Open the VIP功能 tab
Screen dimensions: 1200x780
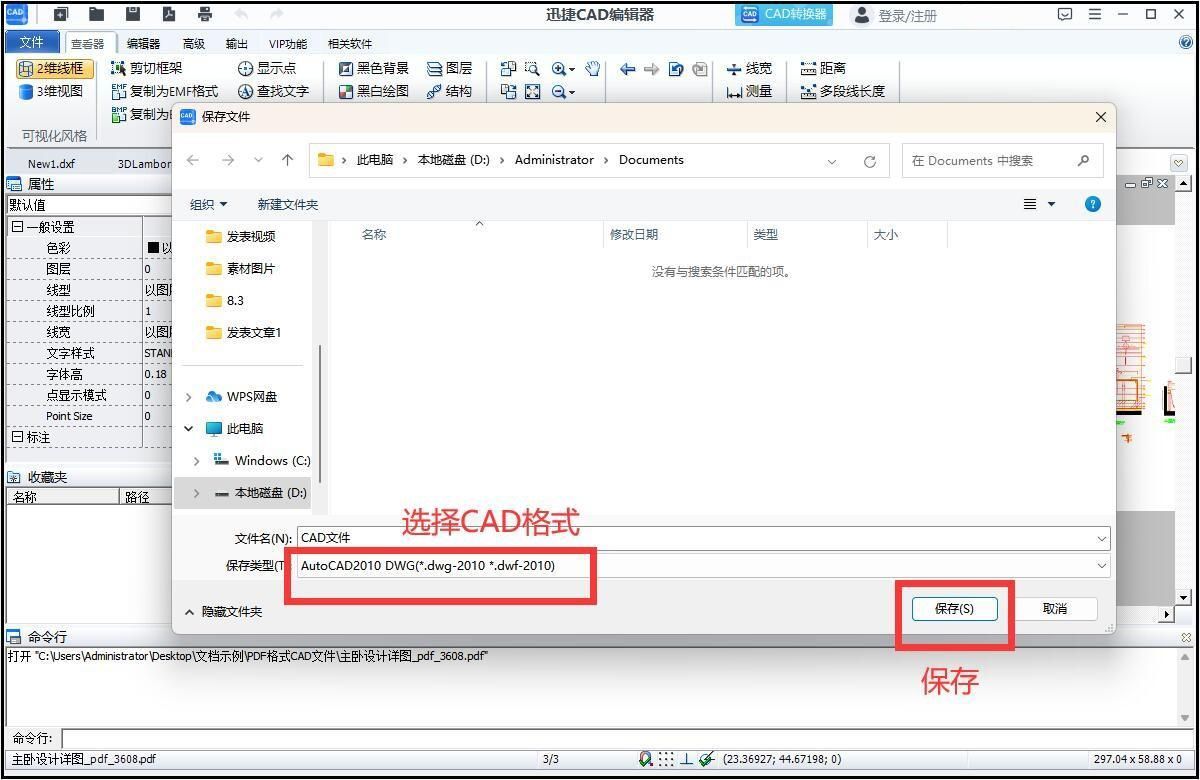pos(288,43)
